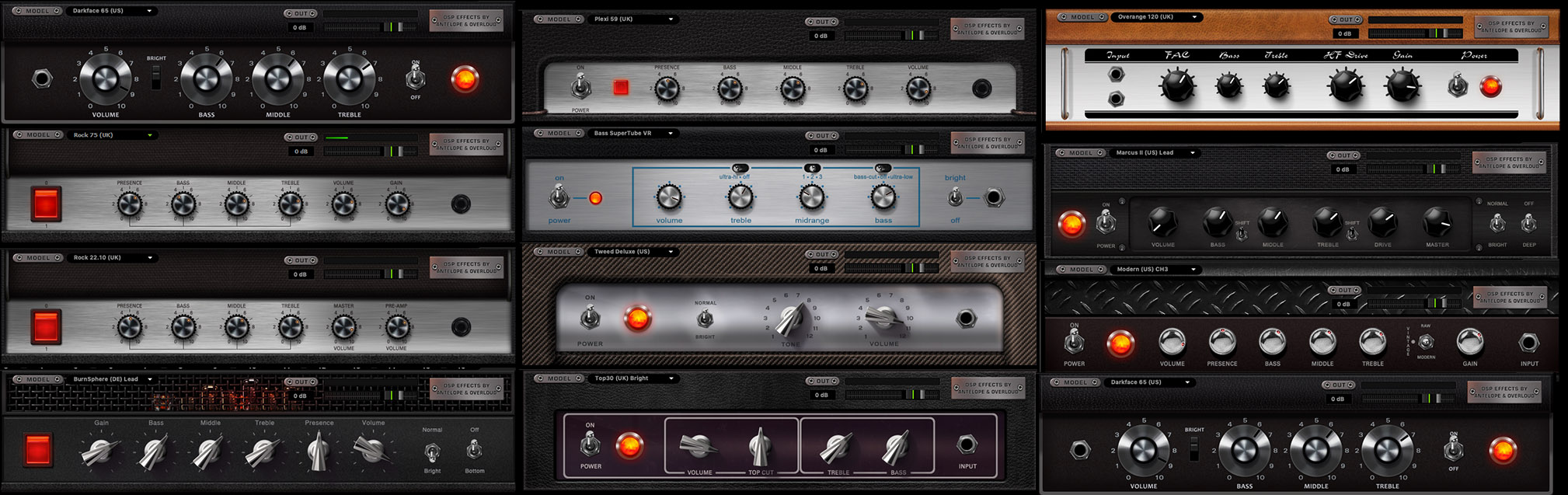Open the Plexi 59 (UK) model dropdown

pyautogui.click(x=633, y=19)
